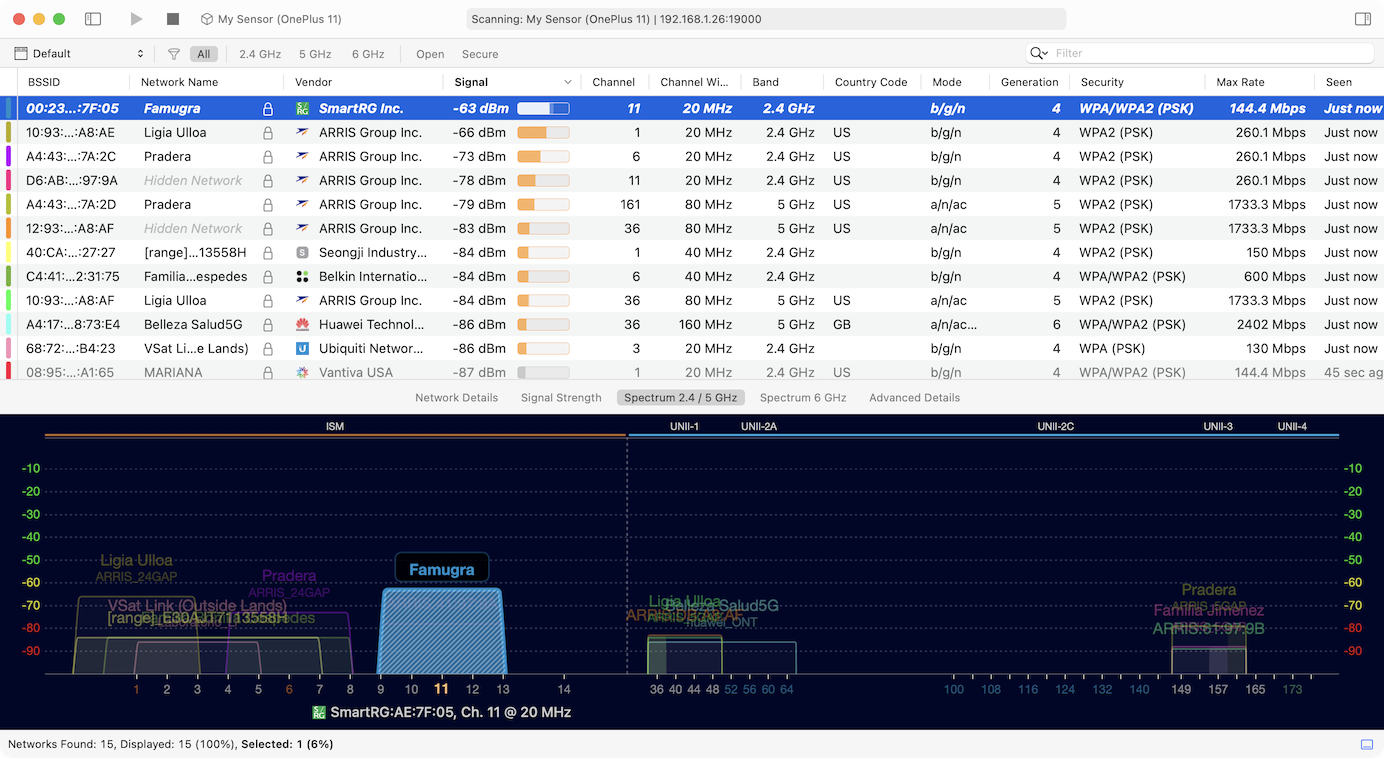Click yellow color marker of 40:CA:...:27:27 row
The image size is (1384, 758).
click(9, 253)
